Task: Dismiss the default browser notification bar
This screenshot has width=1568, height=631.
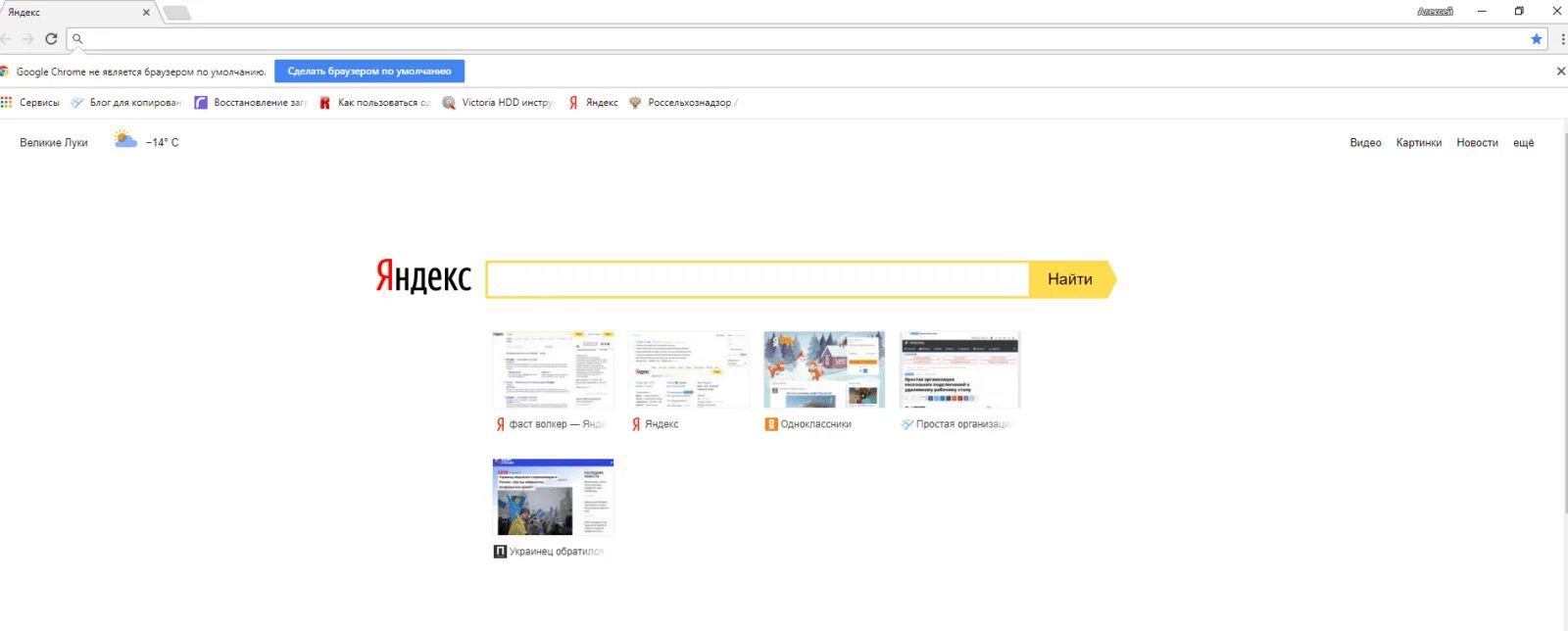Action: pos(1561,72)
